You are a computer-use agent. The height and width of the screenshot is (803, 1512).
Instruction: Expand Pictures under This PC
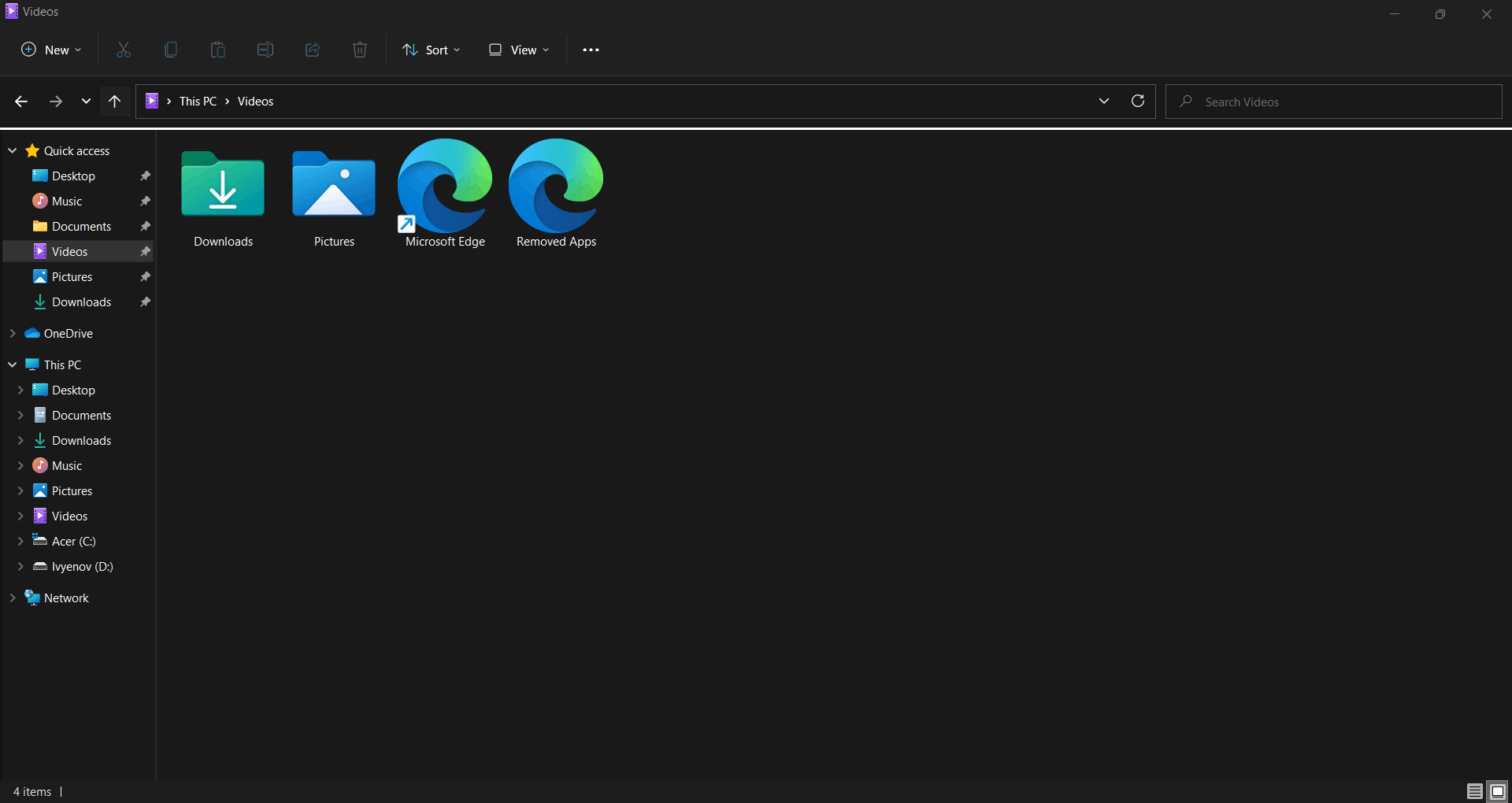click(x=20, y=490)
